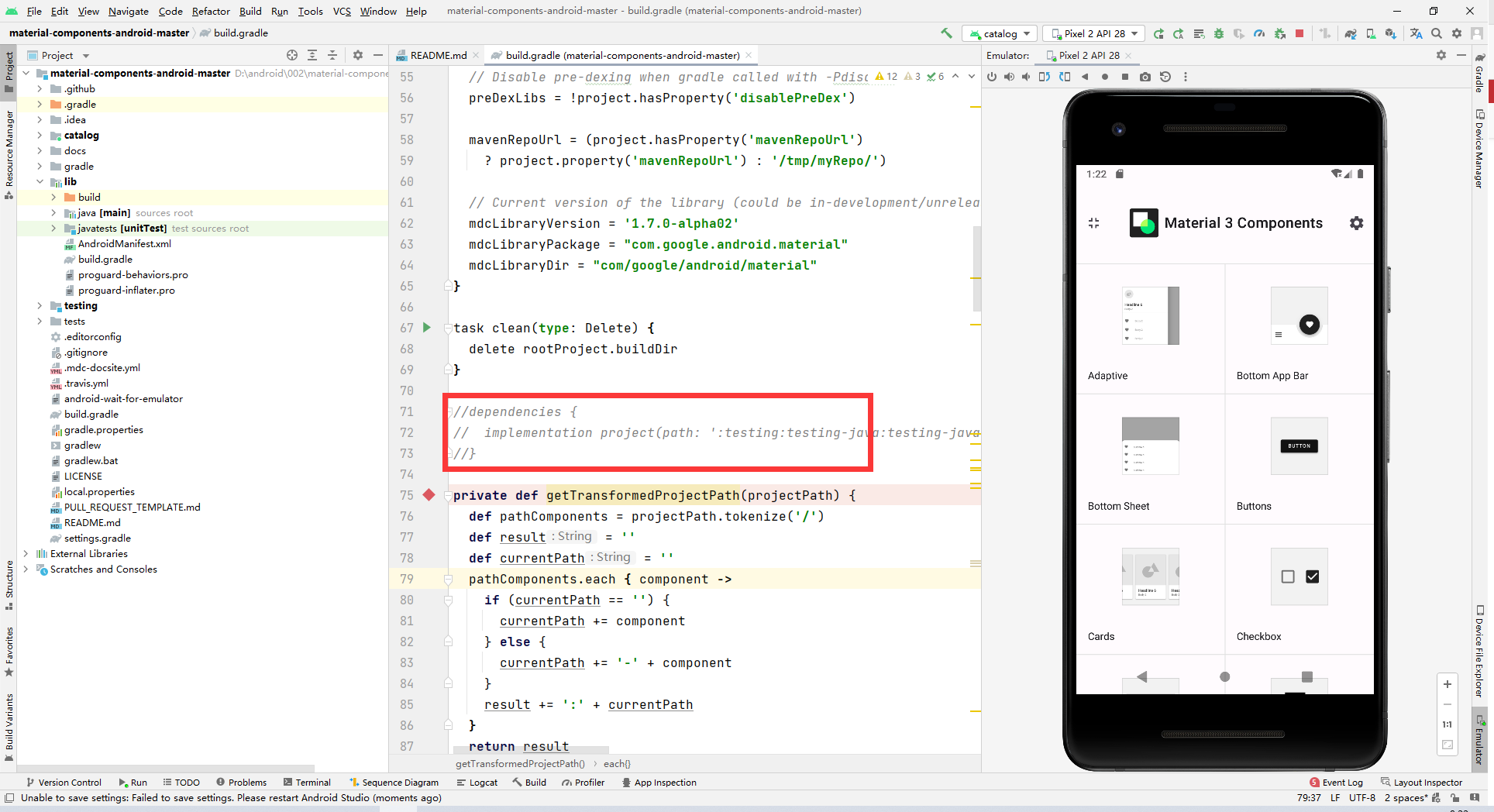Open the Profiler tool window
The height and width of the screenshot is (812, 1494).
pos(583,783)
